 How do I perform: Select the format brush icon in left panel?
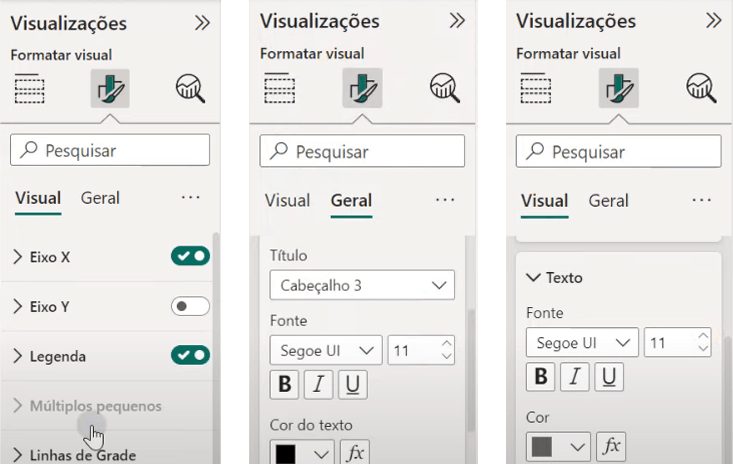110,88
